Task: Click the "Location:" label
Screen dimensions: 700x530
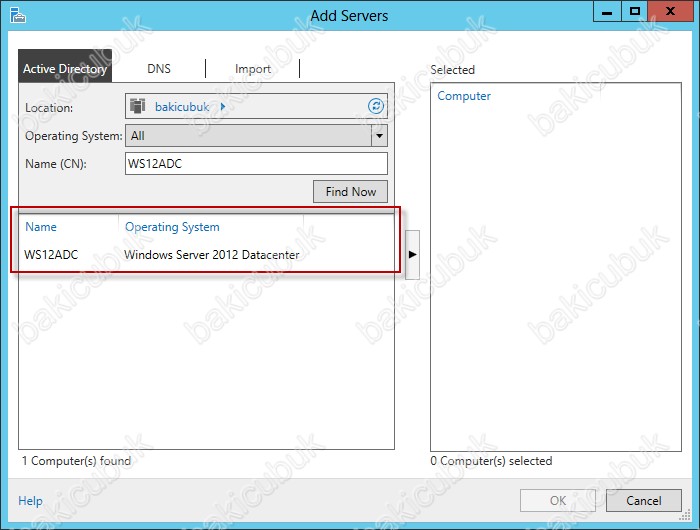Action: pyautogui.click(x=49, y=108)
